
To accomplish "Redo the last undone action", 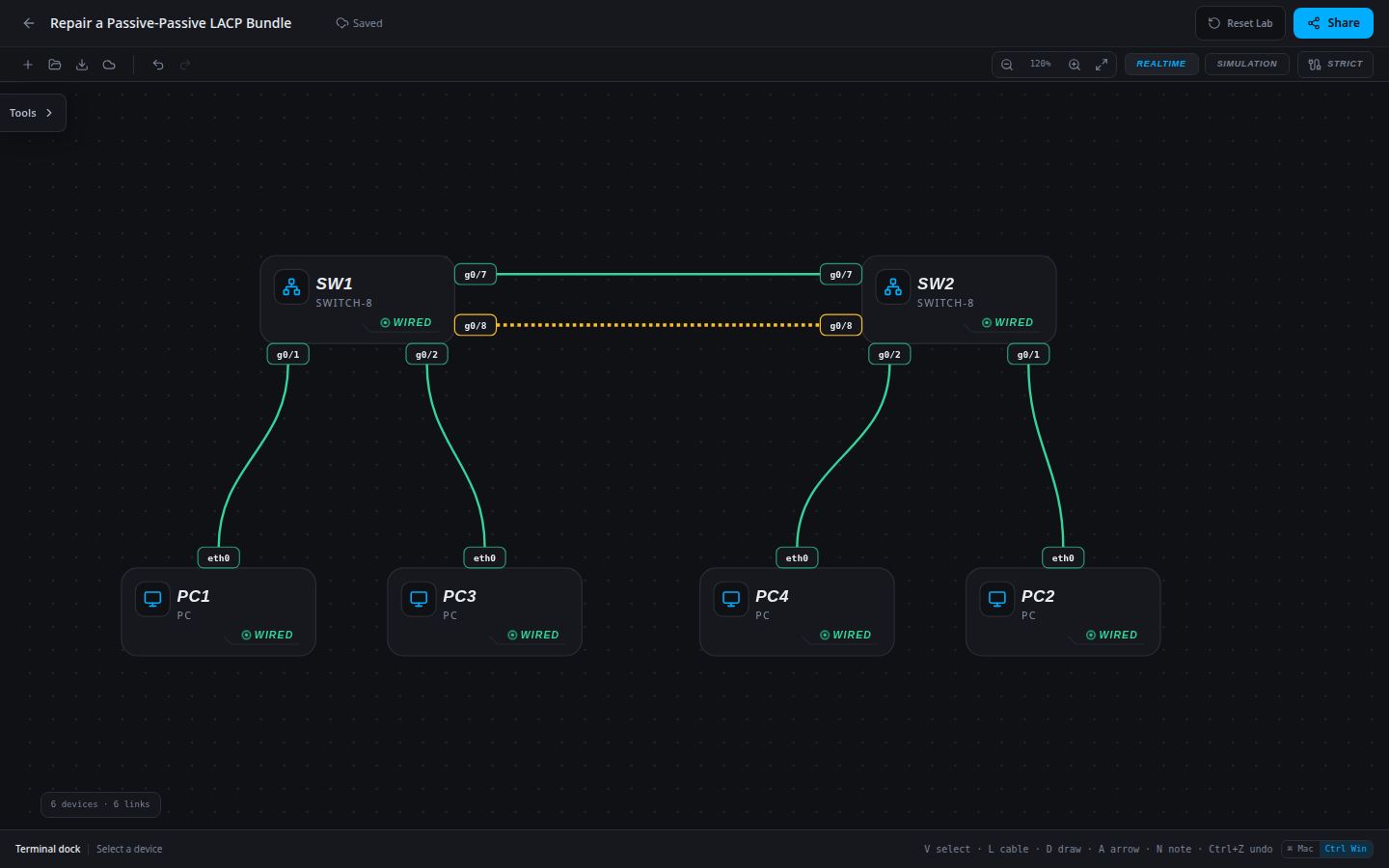I will tap(185, 65).
